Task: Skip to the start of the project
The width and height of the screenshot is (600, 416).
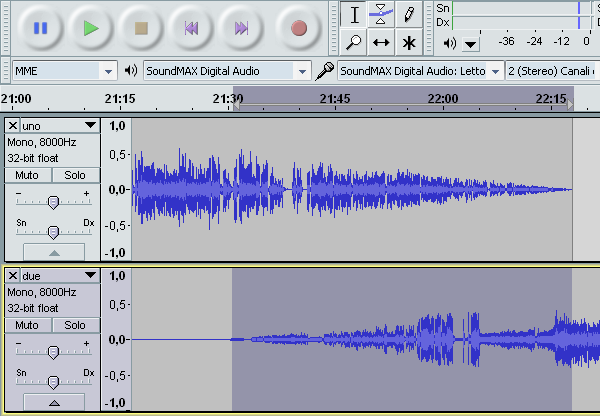Action: tap(191, 28)
